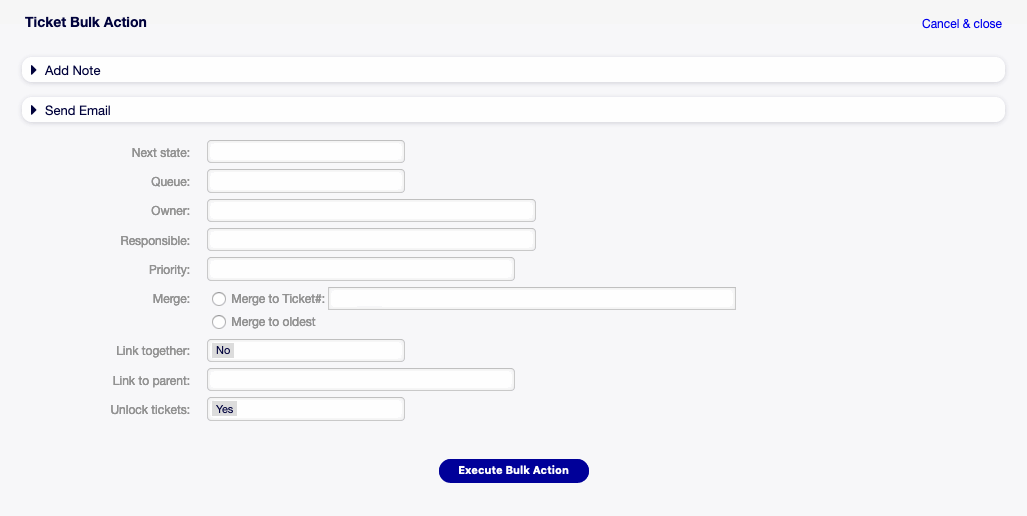Open the Owner selection field
Image resolution: width=1027 pixels, height=516 pixels.
point(371,211)
